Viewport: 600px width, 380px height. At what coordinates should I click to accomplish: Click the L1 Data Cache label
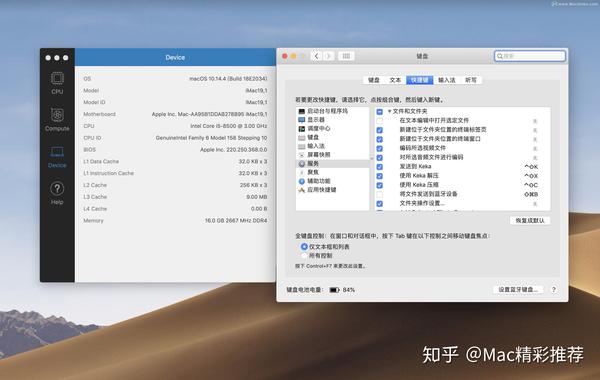(101, 162)
